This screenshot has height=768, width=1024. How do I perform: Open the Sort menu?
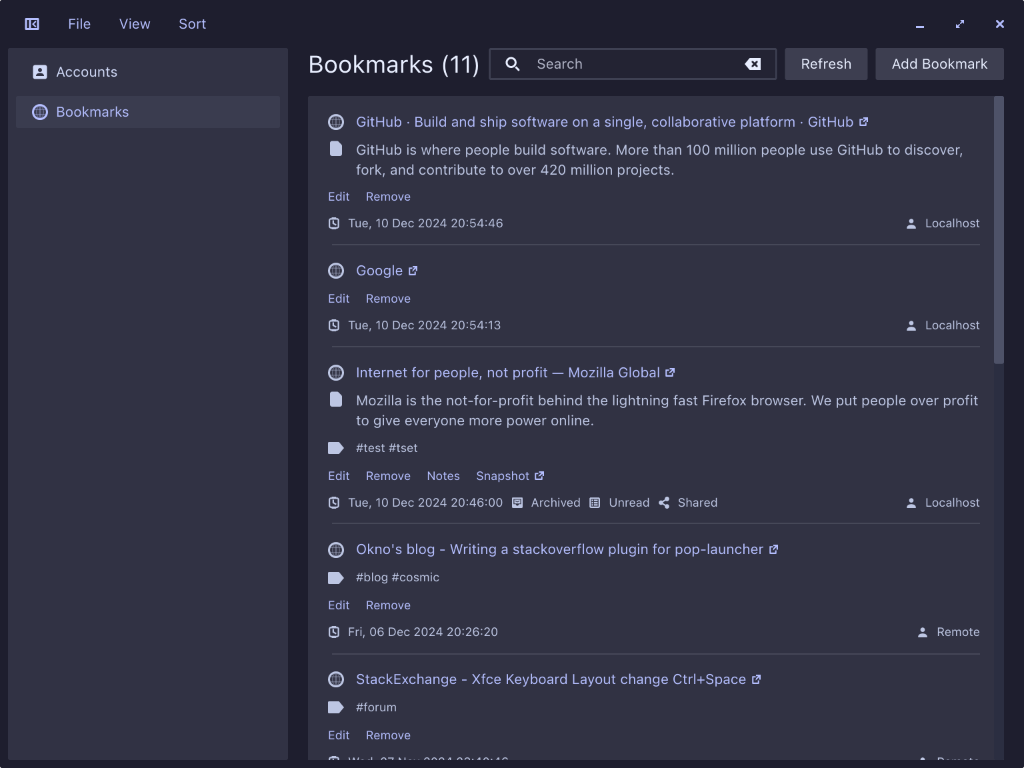click(x=192, y=24)
